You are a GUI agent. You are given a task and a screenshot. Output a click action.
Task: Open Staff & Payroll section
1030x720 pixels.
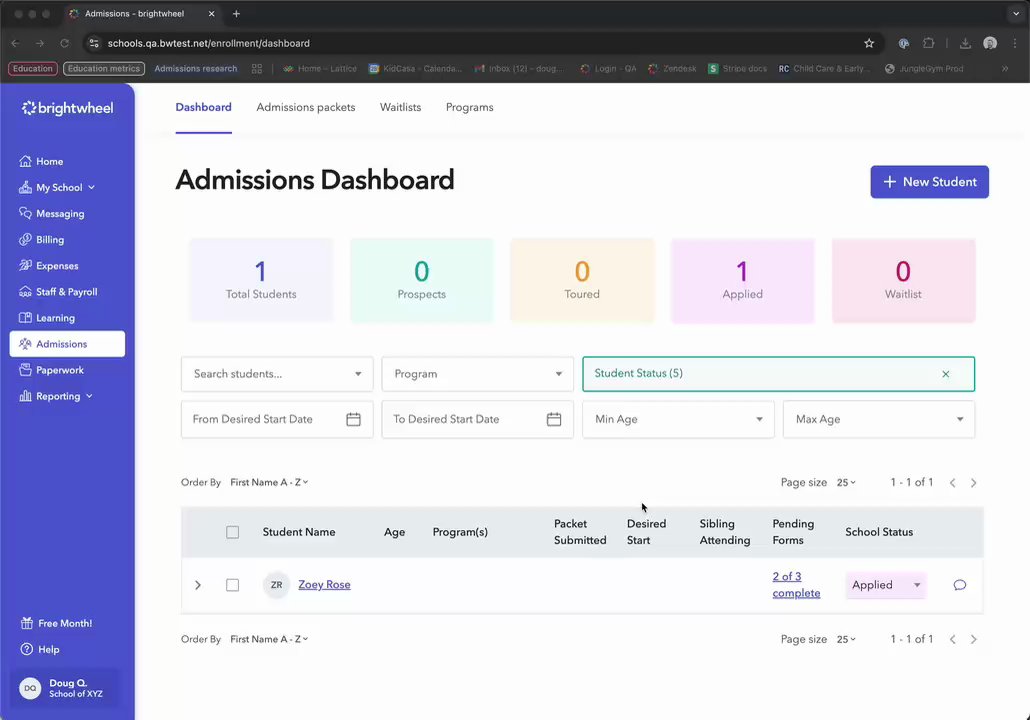pyautogui.click(x=58, y=292)
